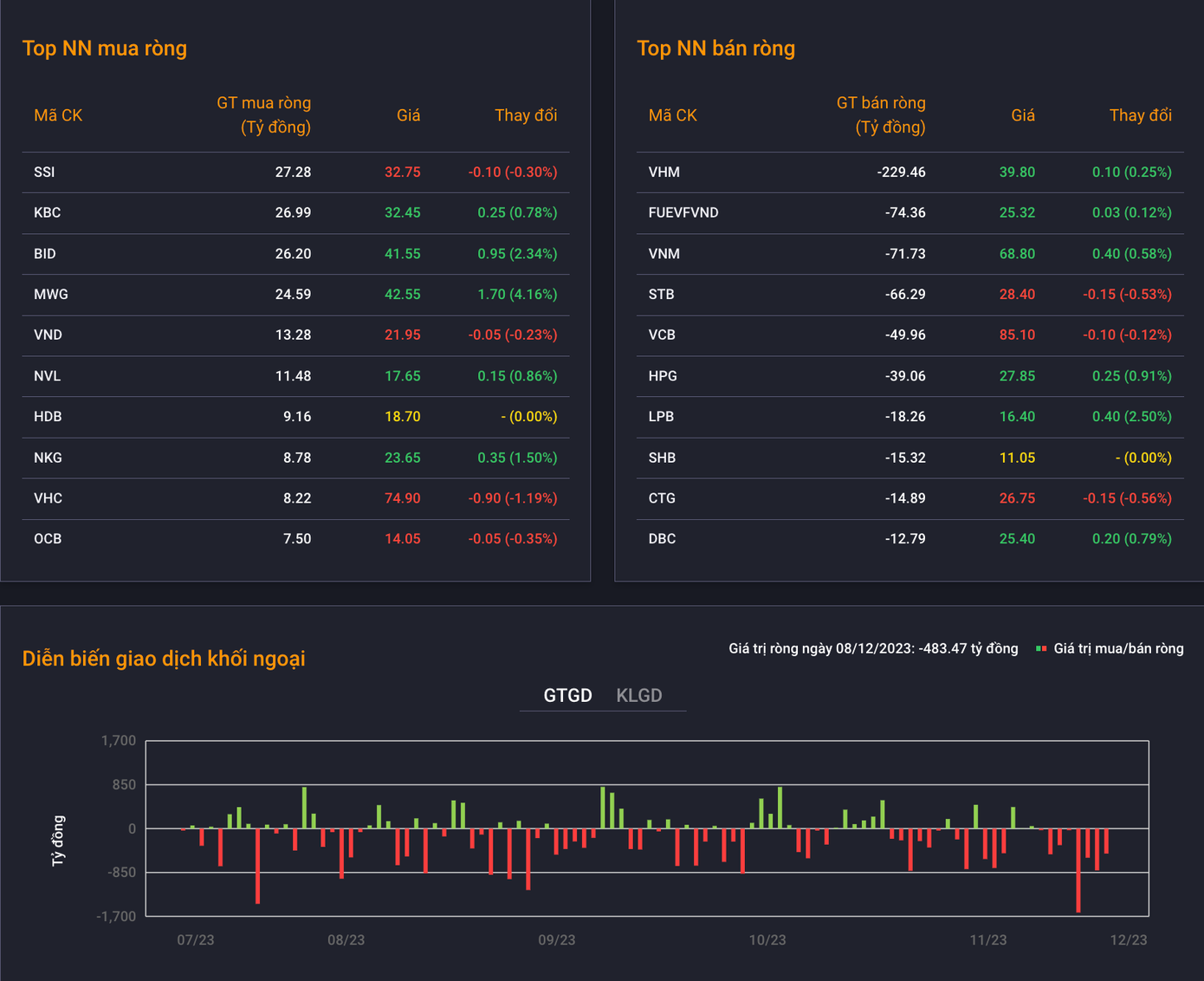Open the FUEVFVND ticker
1204x981 pixels.
683,213
